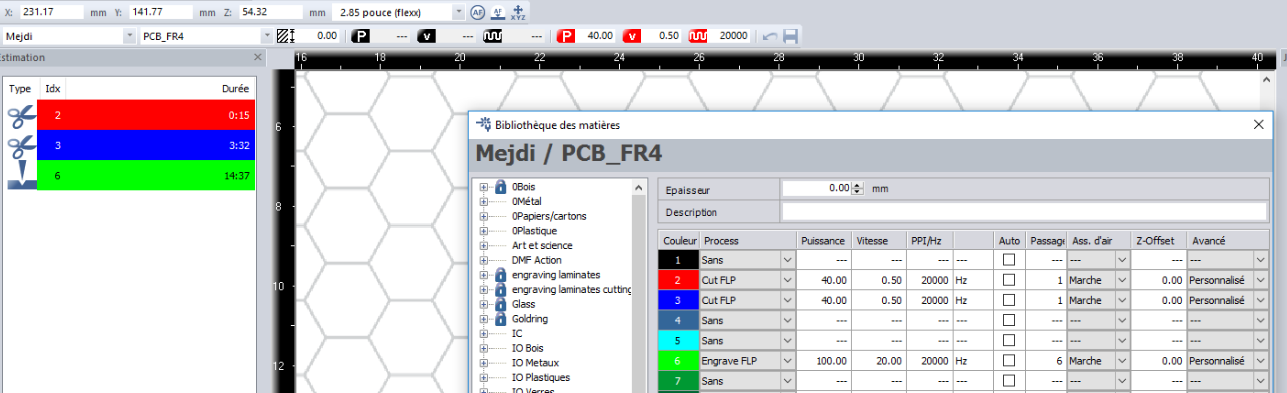Toggle Auto checkbox for color 6
1287x393 pixels.
(x=1009, y=360)
